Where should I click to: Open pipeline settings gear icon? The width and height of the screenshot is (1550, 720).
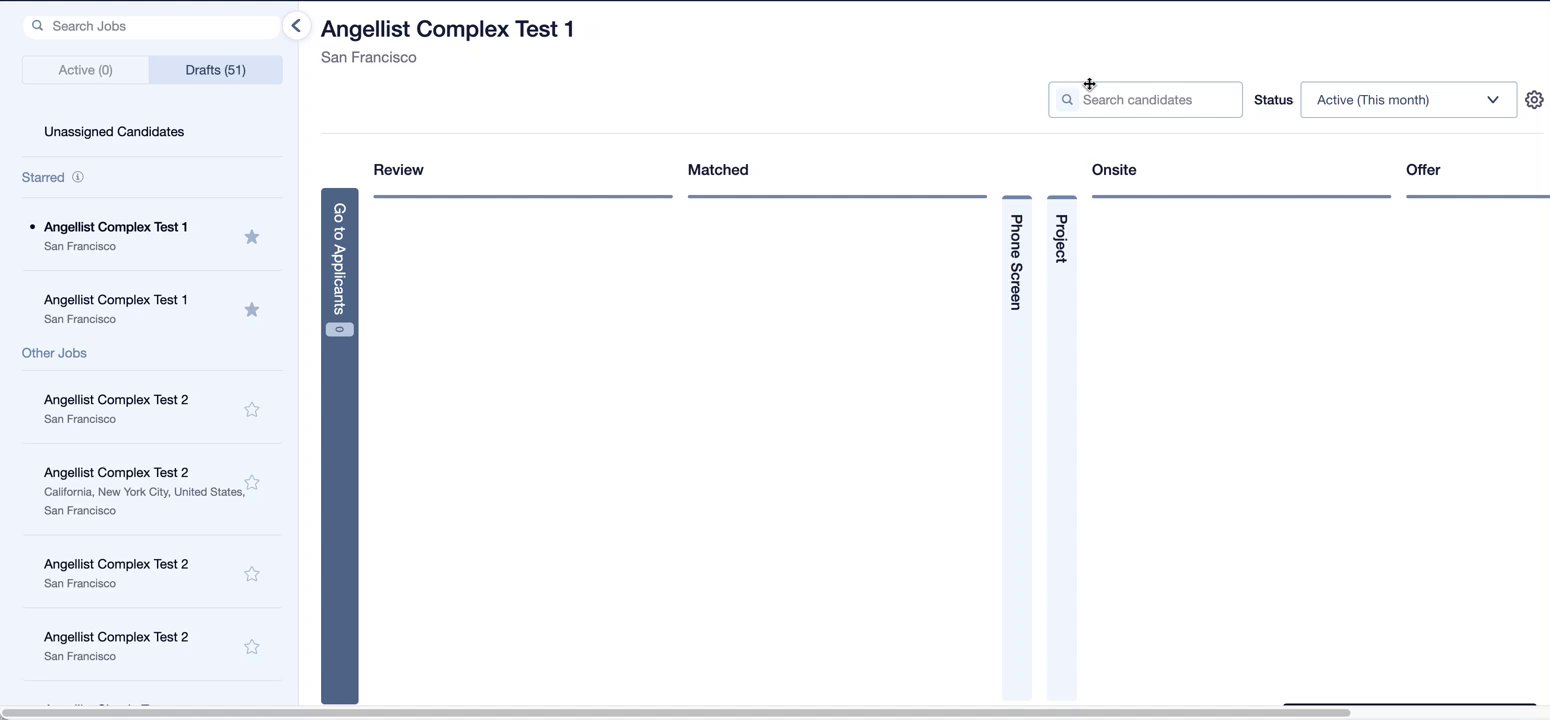point(1534,100)
